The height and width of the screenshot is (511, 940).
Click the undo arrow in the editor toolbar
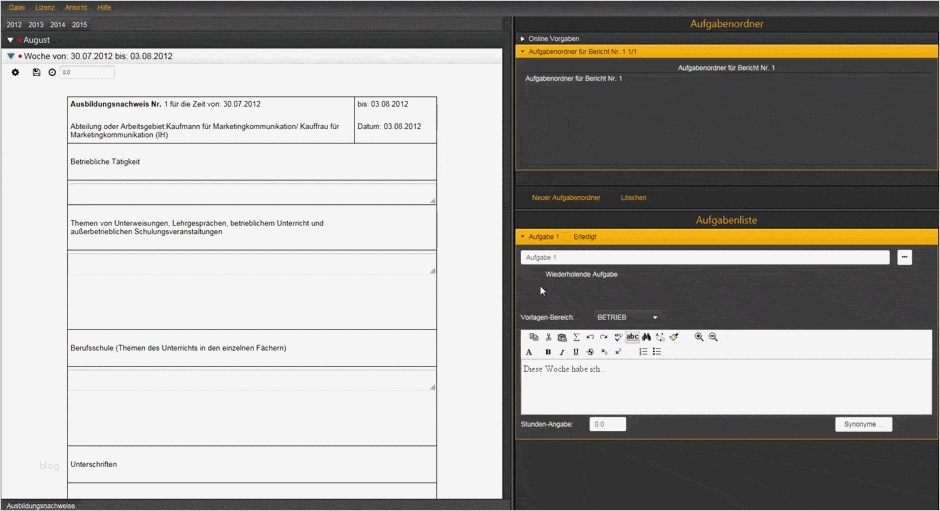[x=590, y=337]
